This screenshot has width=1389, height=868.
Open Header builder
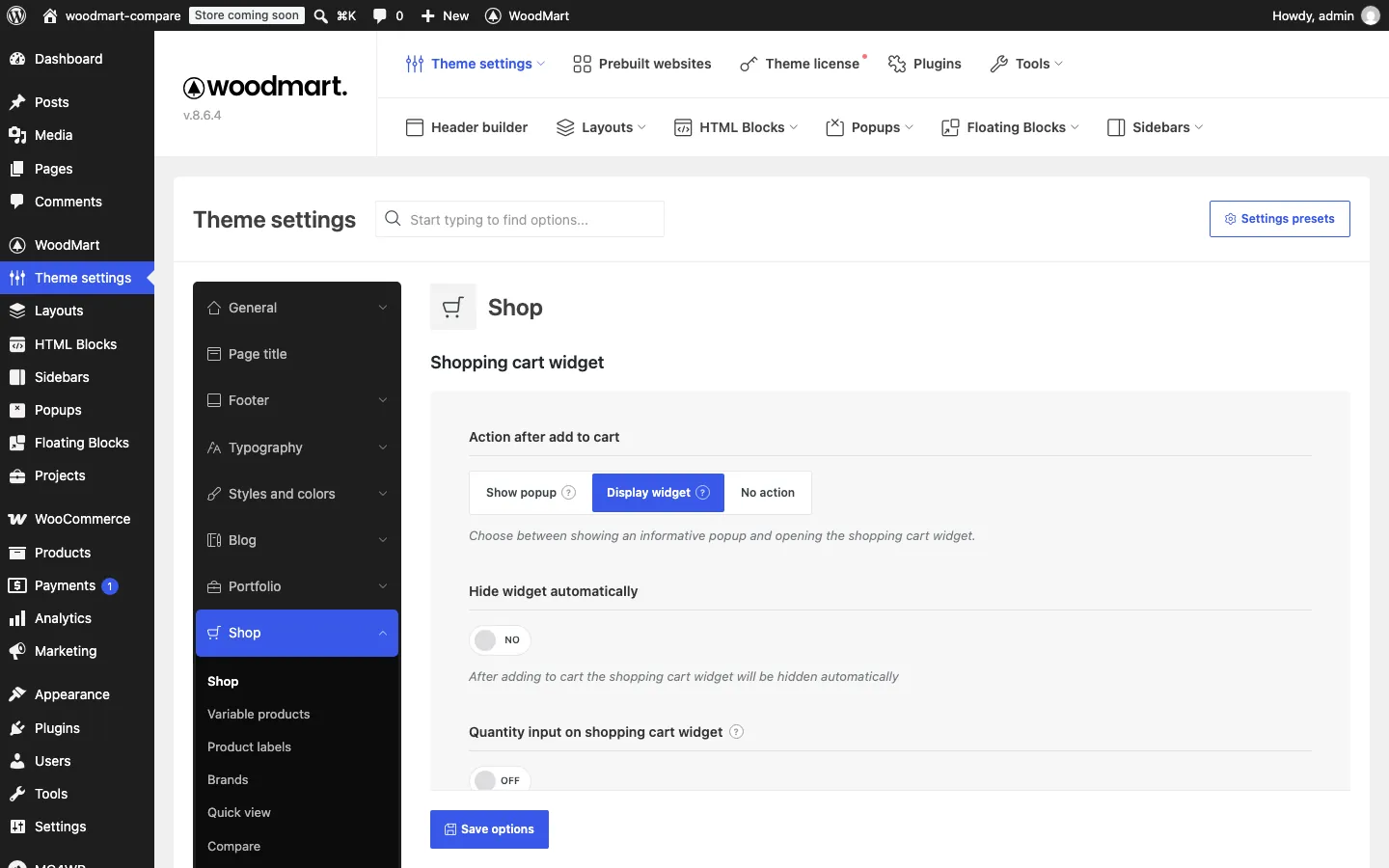[467, 127]
